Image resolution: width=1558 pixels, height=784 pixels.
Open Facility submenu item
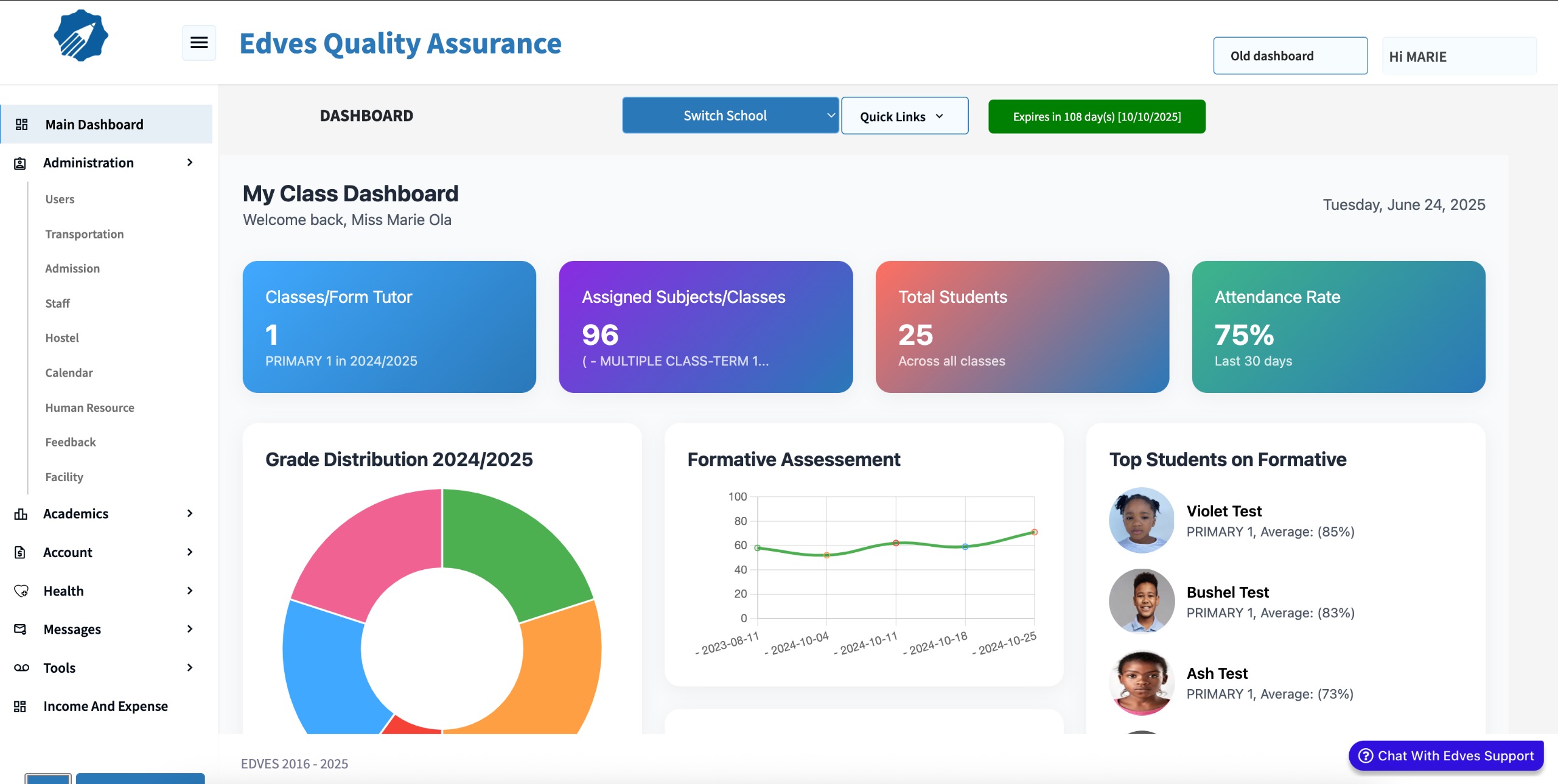pyautogui.click(x=65, y=477)
